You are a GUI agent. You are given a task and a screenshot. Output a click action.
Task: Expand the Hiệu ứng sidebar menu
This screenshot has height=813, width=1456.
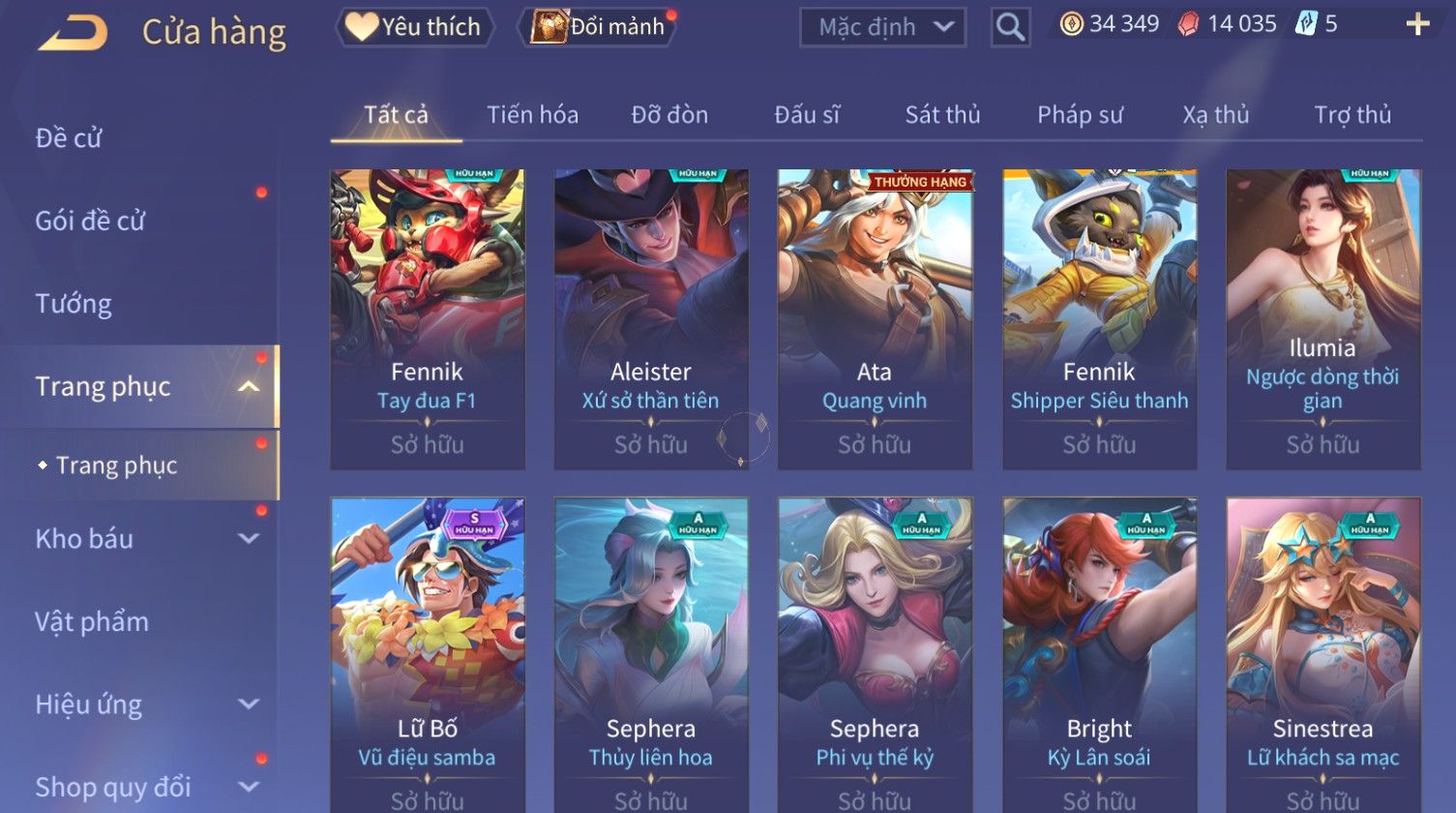249,705
